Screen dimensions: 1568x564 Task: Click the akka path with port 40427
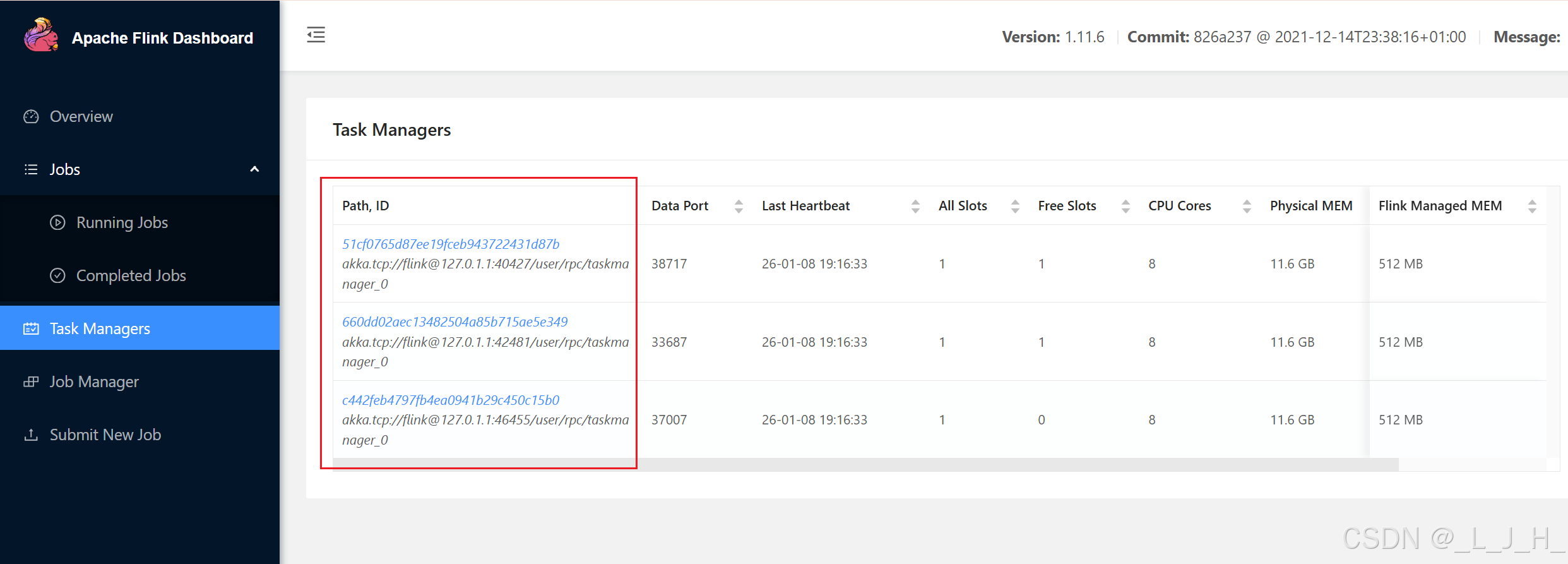click(x=485, y=274)
